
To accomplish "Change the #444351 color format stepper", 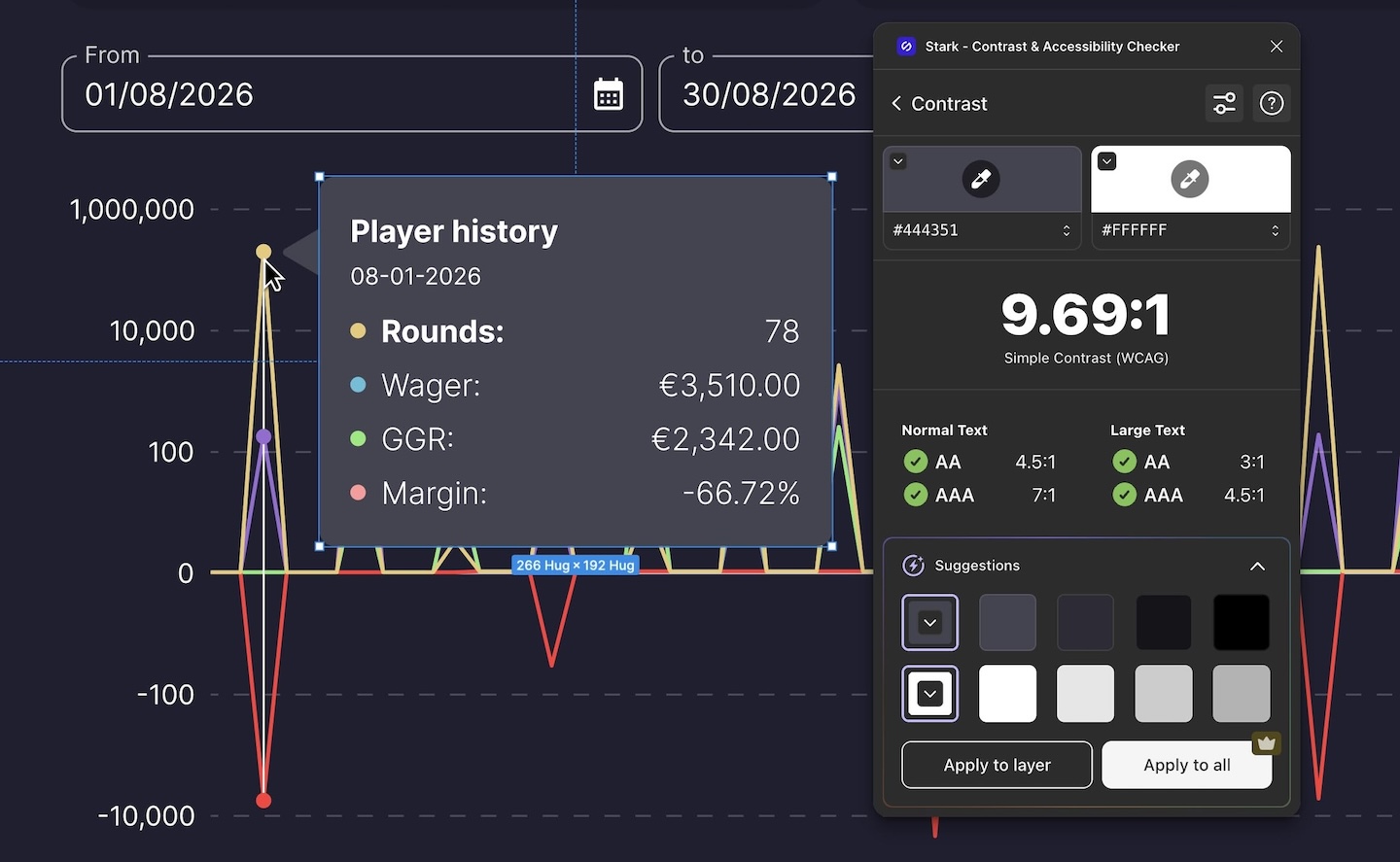I will [1067, 230].
